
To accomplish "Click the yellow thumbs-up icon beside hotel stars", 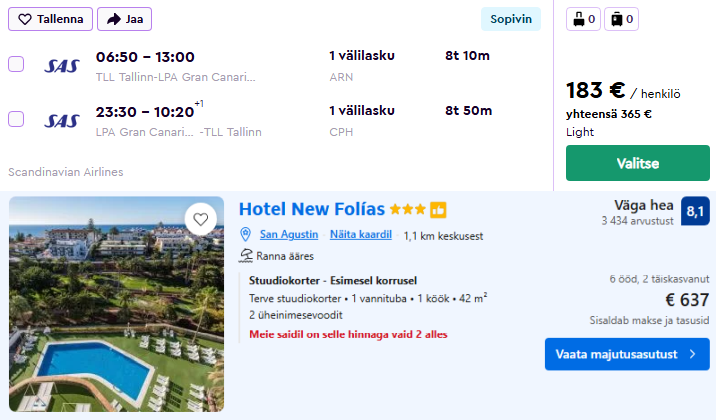I will point(438,210).
